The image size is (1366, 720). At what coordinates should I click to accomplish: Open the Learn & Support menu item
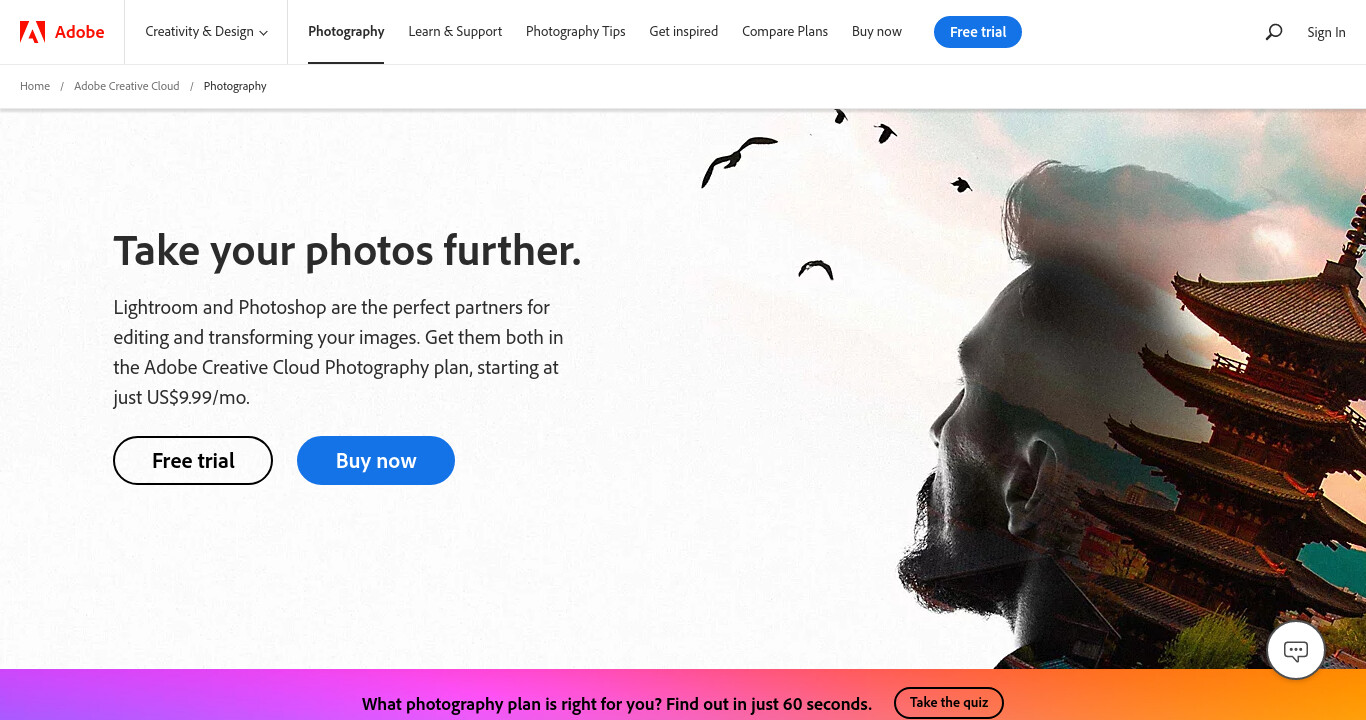tap(455, 32)
